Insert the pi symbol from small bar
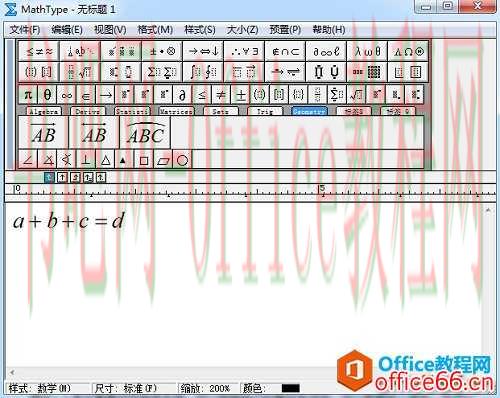The width and height of the screenshot is (500, 398). coord(28,95)
